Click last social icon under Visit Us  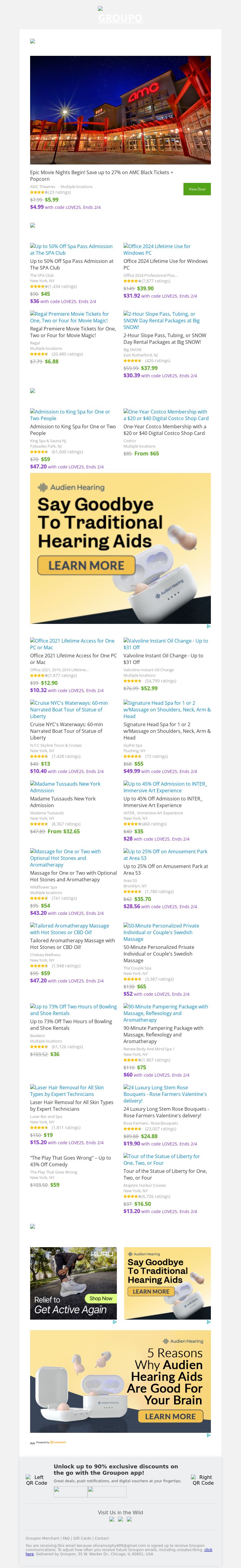[129, 1519]
